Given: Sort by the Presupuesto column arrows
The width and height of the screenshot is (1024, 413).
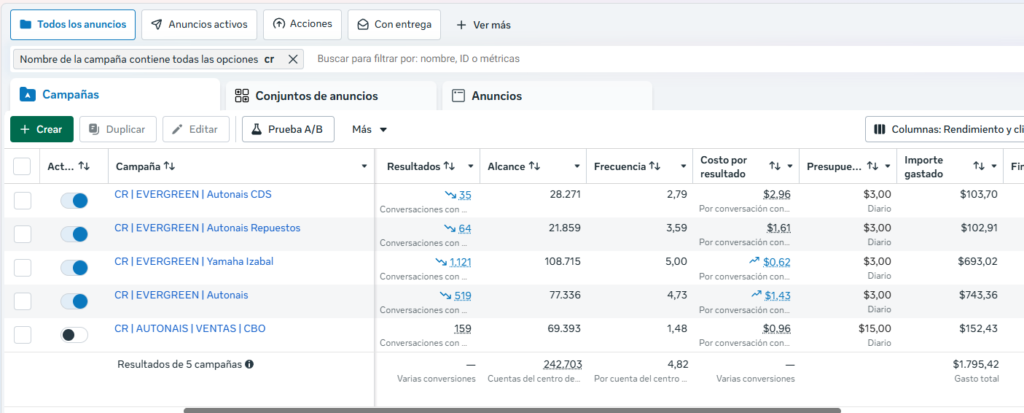Looking at the screenshot, I should click(x=873, y=167).
